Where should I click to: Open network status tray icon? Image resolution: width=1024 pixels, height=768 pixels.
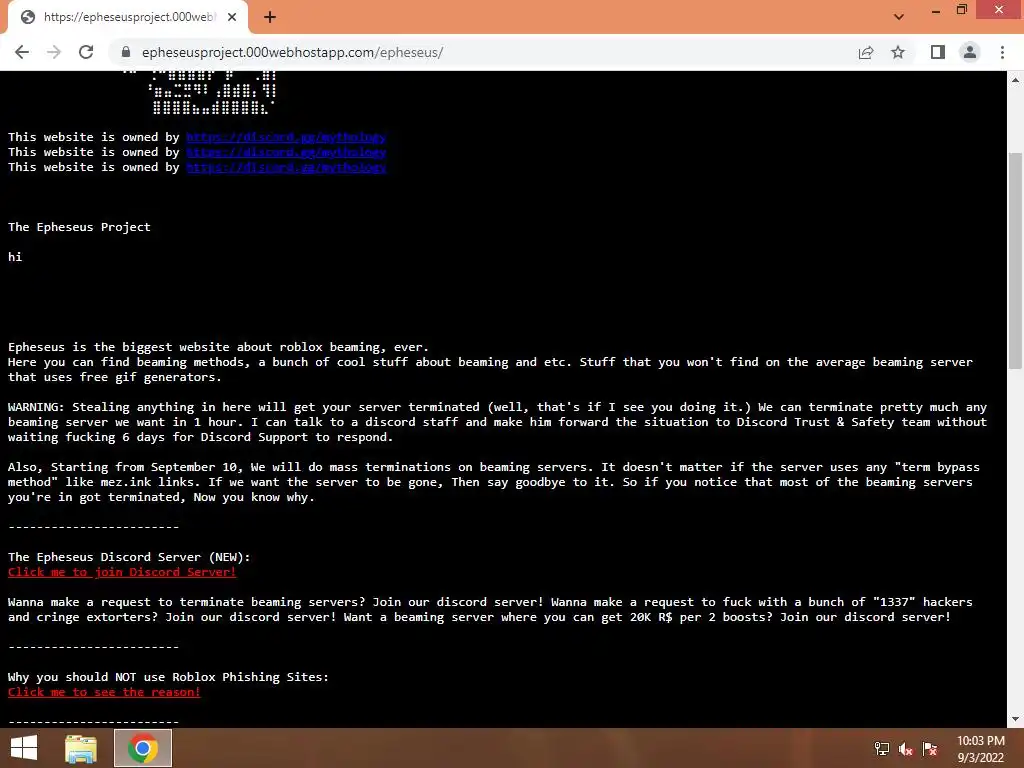[882, 748]
